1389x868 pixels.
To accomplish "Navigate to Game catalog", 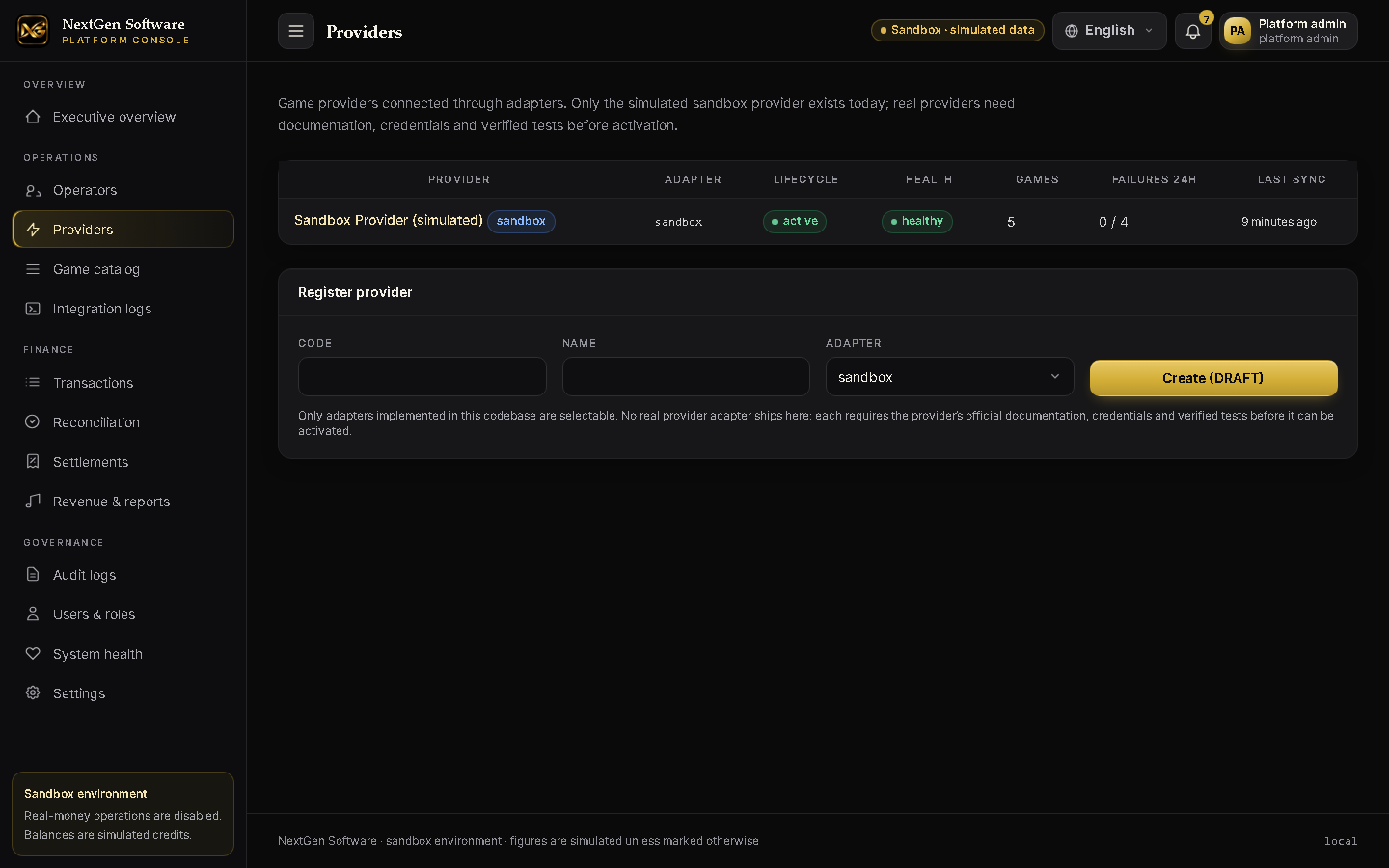I will pyautogui.click(x=123, y=269).
